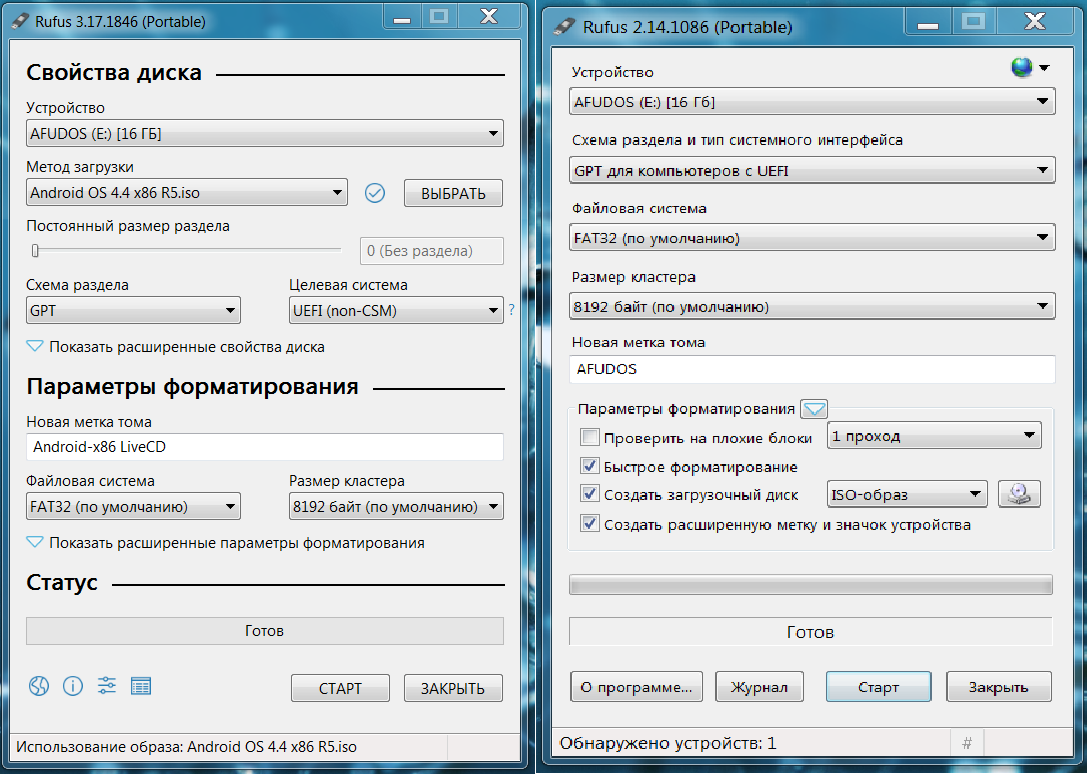
Task: Open Размер кластера dropdown in Rufus 3.17
Action: [396, 506]
